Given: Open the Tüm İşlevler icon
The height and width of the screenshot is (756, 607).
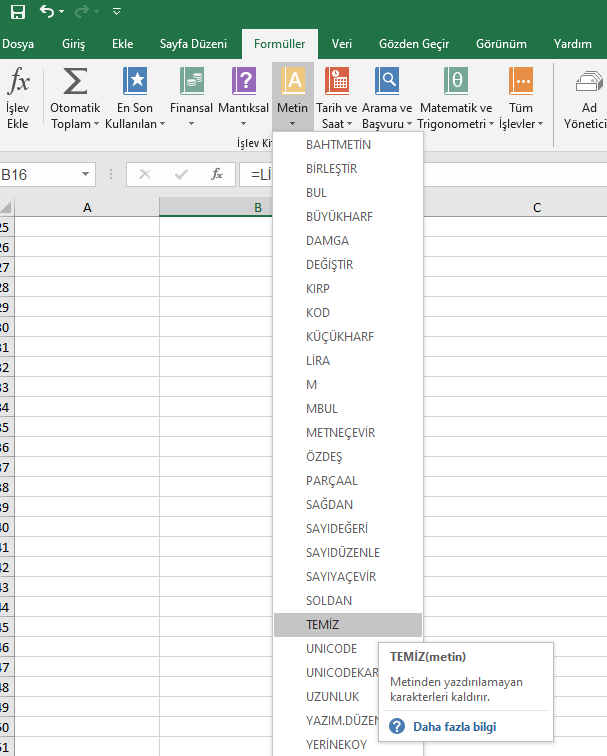Looking at the screenshot, I should pyautogui.click(x=521, y=81).
